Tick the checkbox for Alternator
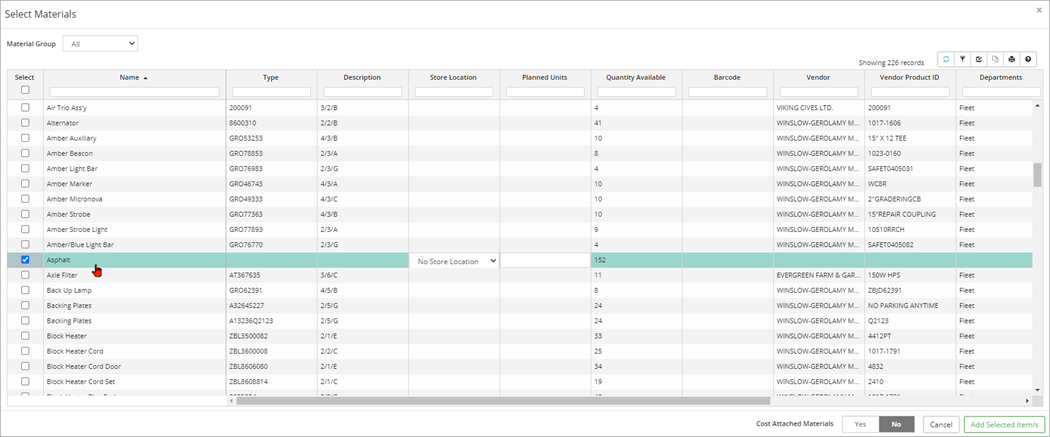The width and height of the screenshot is (1050, 437). click(25, 122)
